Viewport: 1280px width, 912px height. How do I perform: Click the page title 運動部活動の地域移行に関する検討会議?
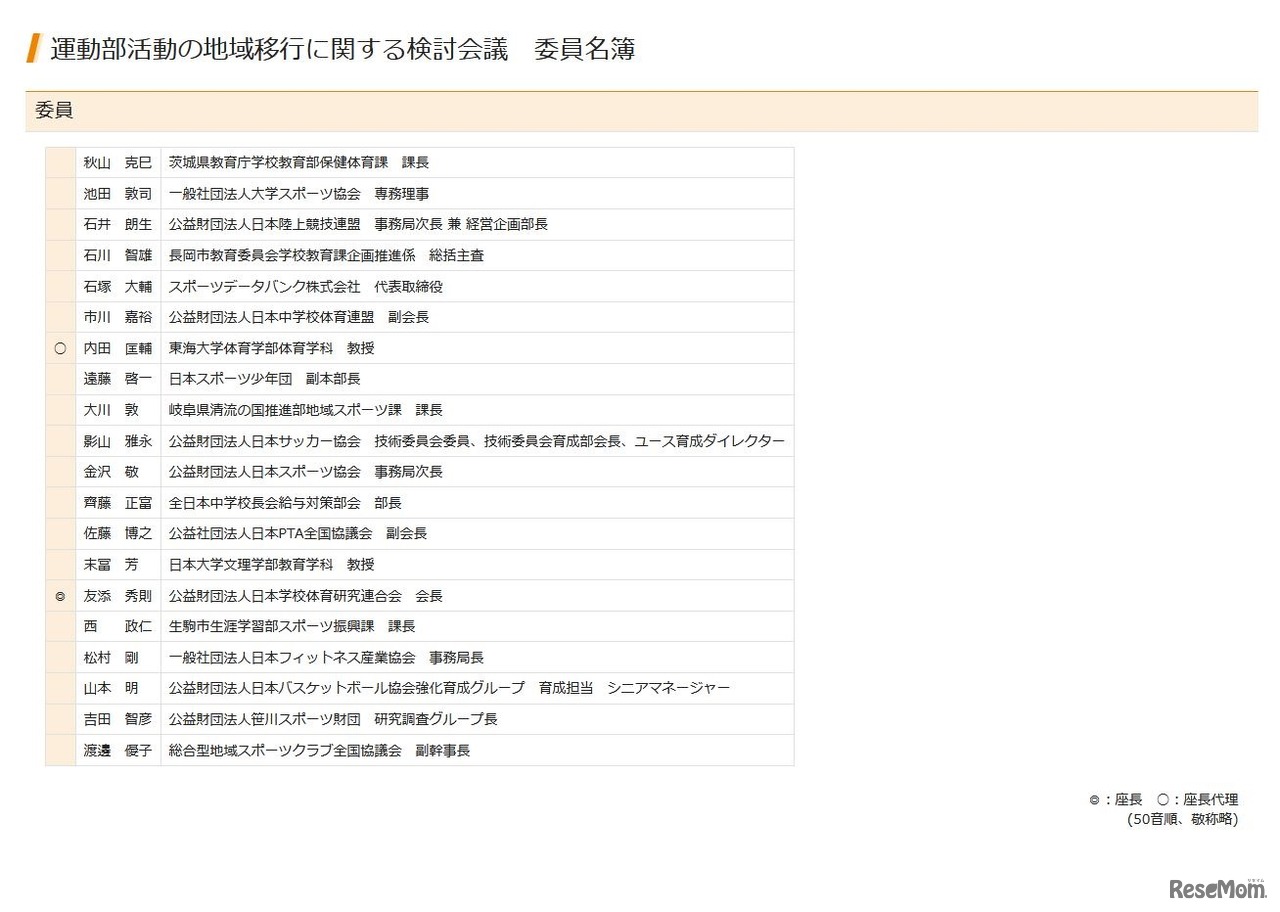[273, 48]
